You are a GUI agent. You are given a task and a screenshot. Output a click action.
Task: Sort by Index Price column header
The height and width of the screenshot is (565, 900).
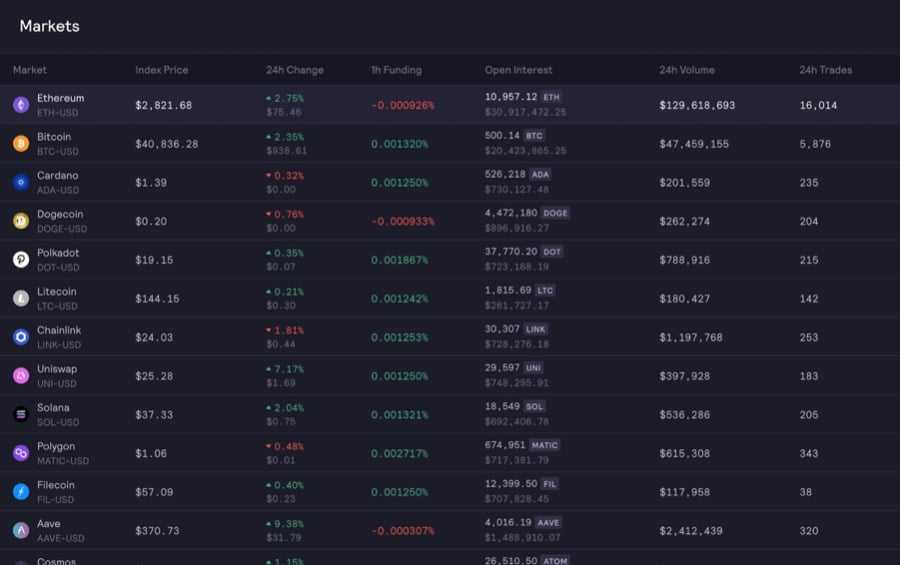point(161,70)
